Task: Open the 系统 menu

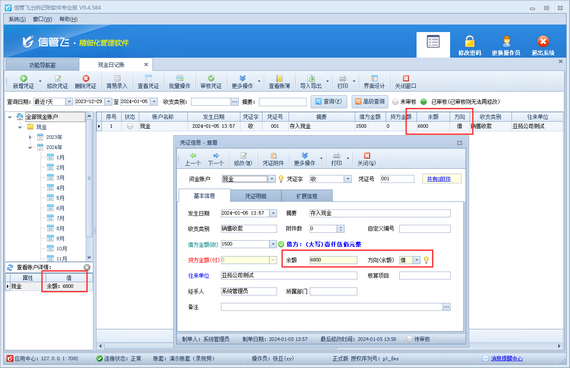Action: pyautogui.click(x=17, y=19)
